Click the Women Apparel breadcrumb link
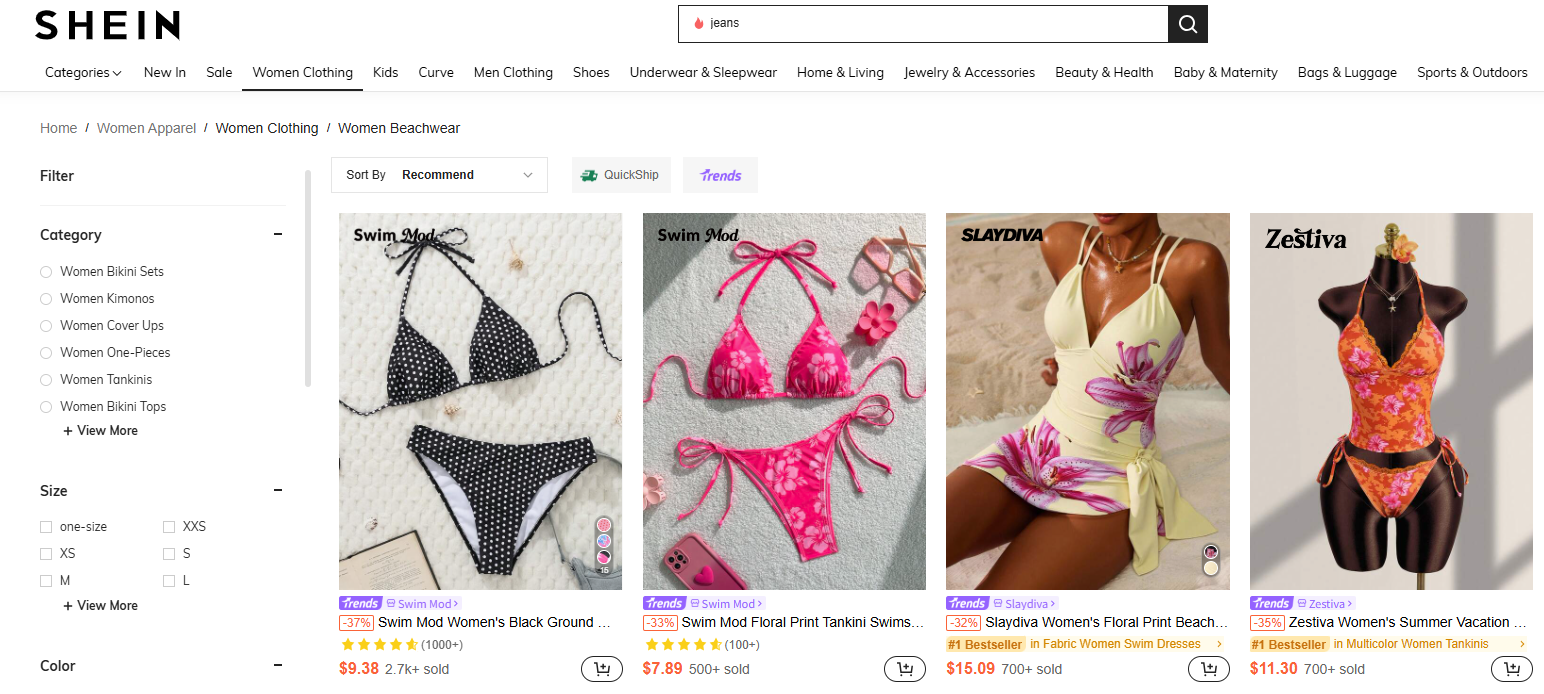 coord(146,128)
